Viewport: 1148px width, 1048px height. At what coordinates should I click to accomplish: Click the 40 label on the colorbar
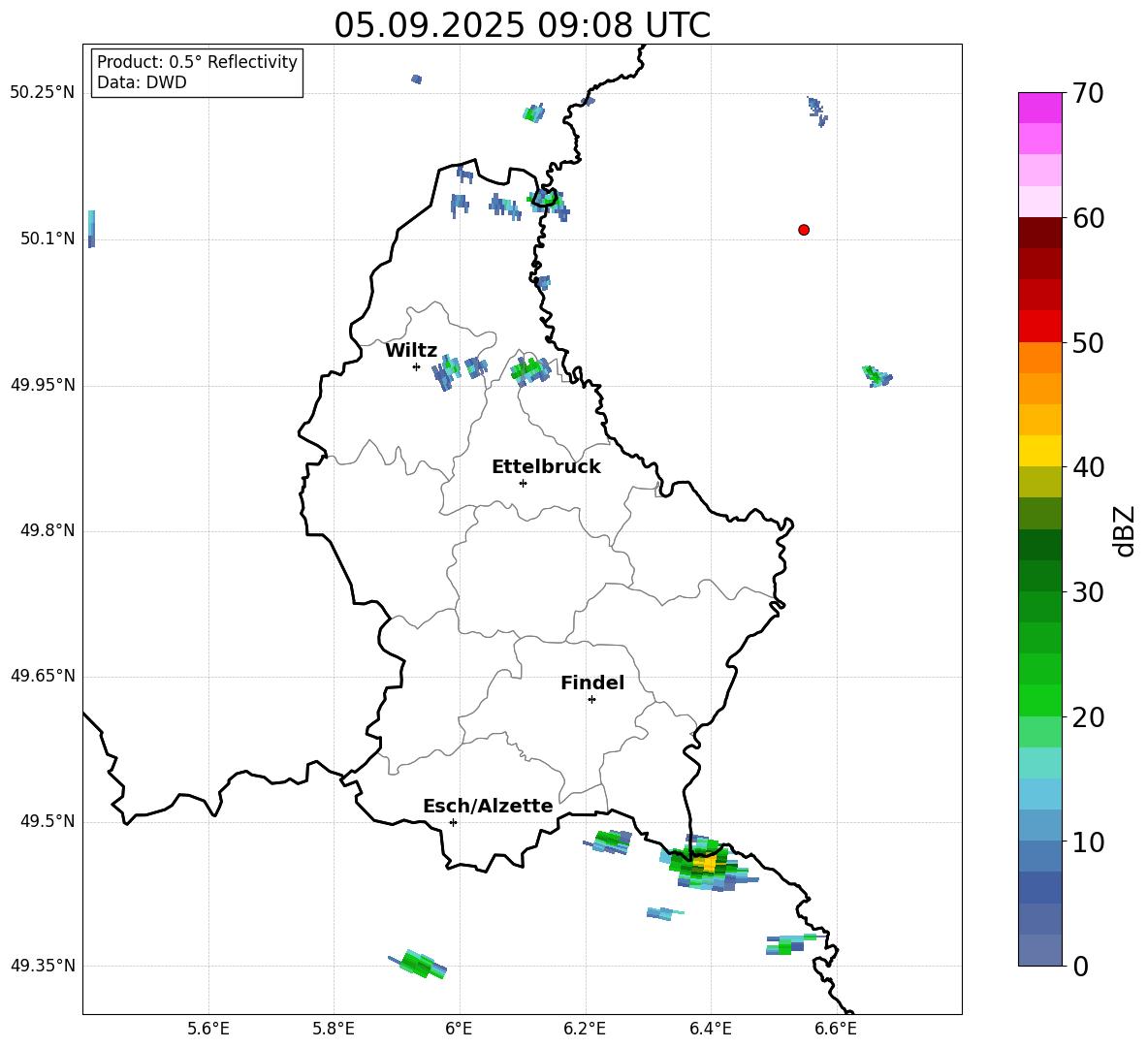1088,467
